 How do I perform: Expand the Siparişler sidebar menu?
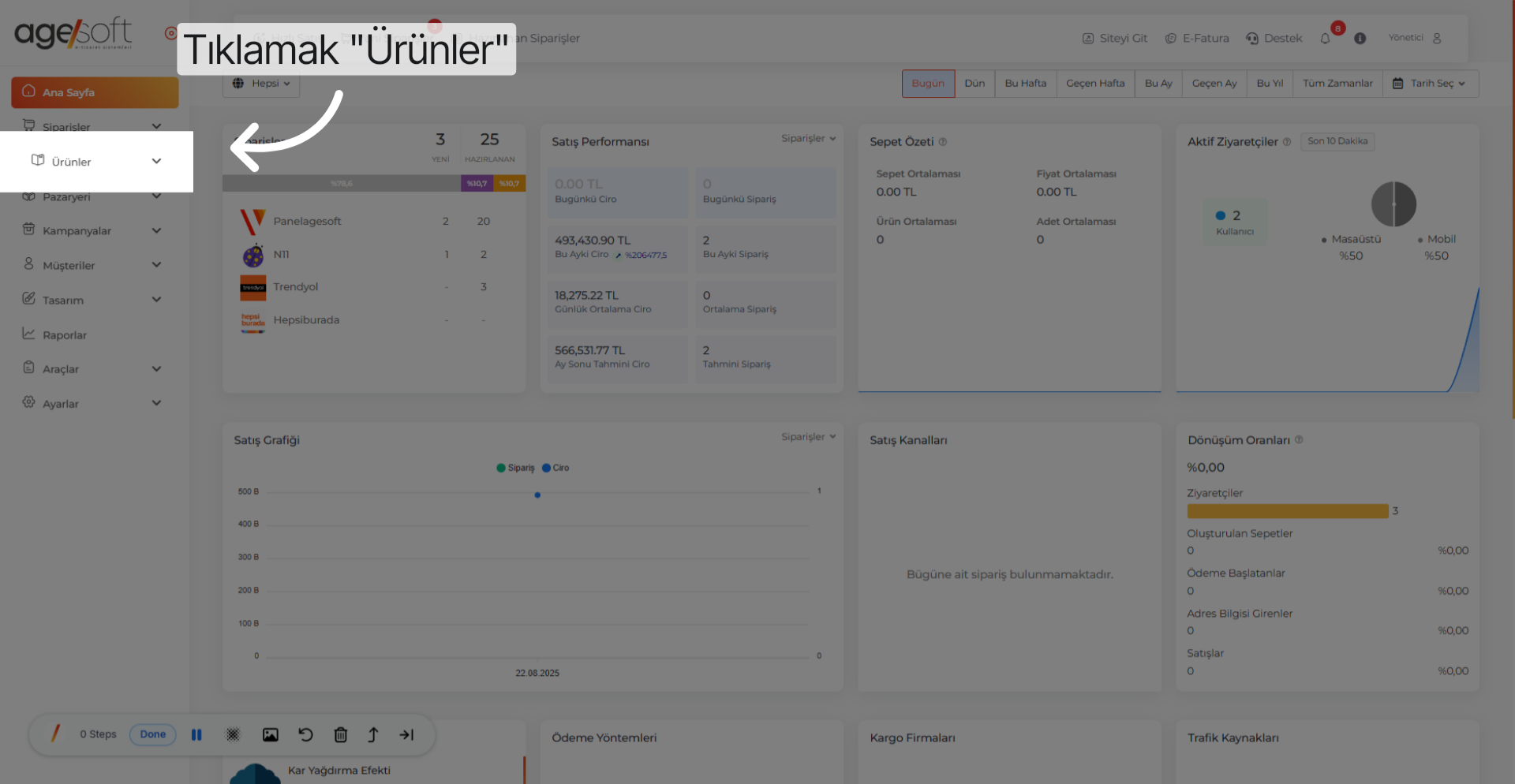coord(93,126)
